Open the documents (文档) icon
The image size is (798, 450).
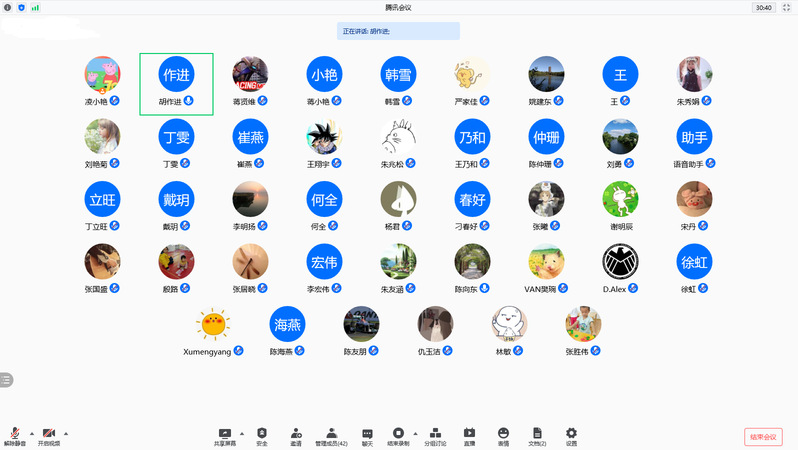coord(537,436)
